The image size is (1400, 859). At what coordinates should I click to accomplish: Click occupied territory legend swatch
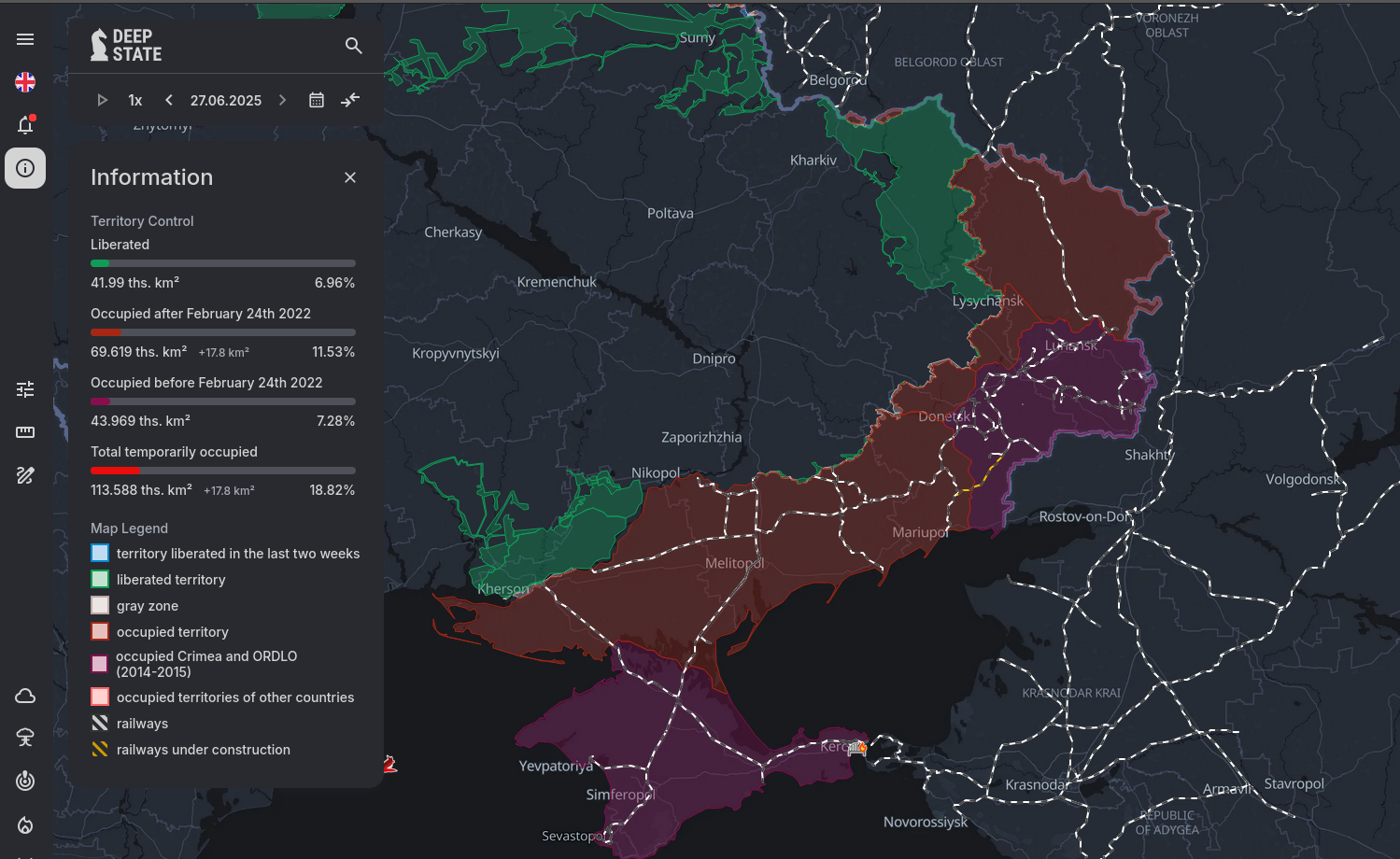click(100, 631)
